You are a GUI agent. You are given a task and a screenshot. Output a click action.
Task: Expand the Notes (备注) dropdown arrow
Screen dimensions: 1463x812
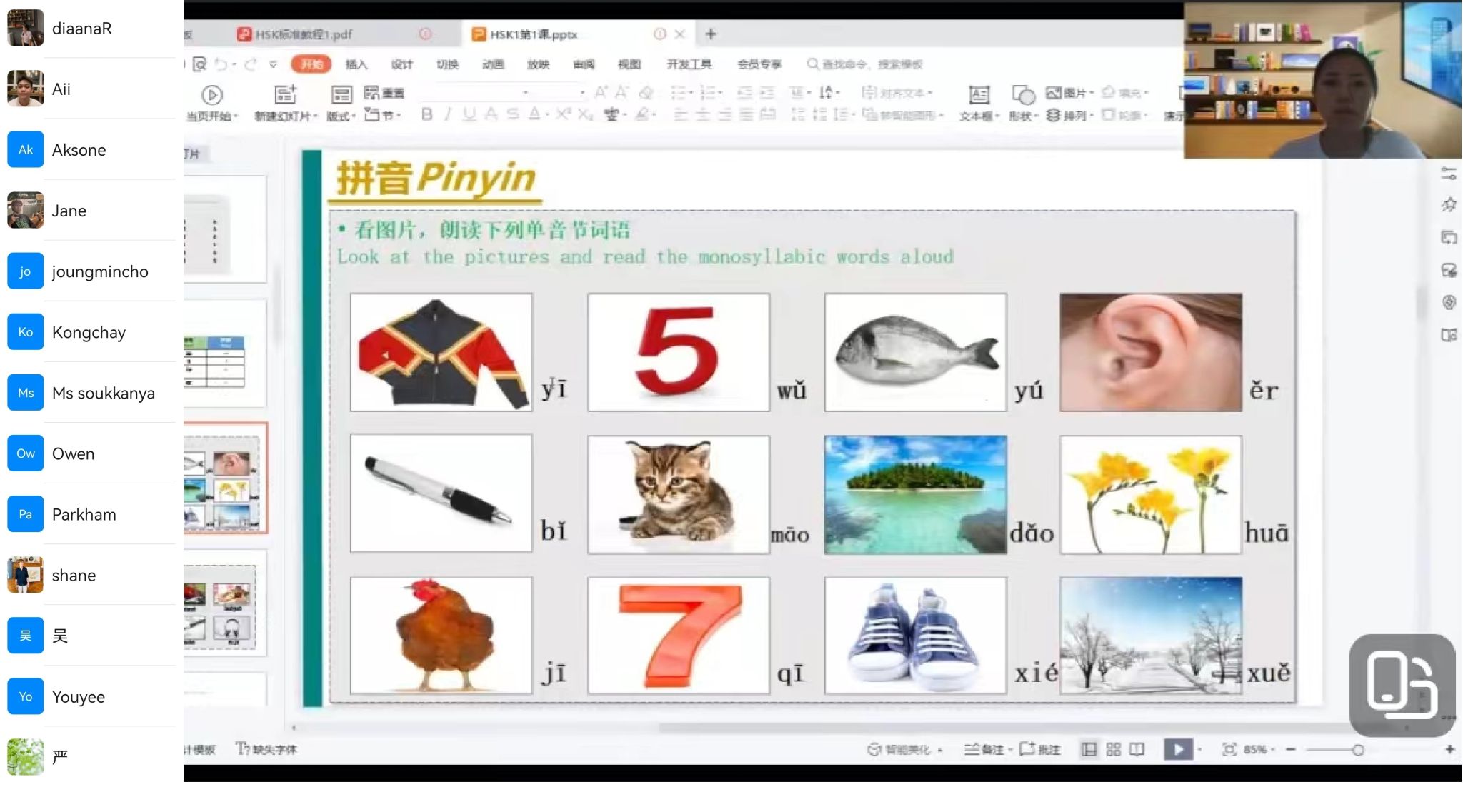pos(1010,750)
